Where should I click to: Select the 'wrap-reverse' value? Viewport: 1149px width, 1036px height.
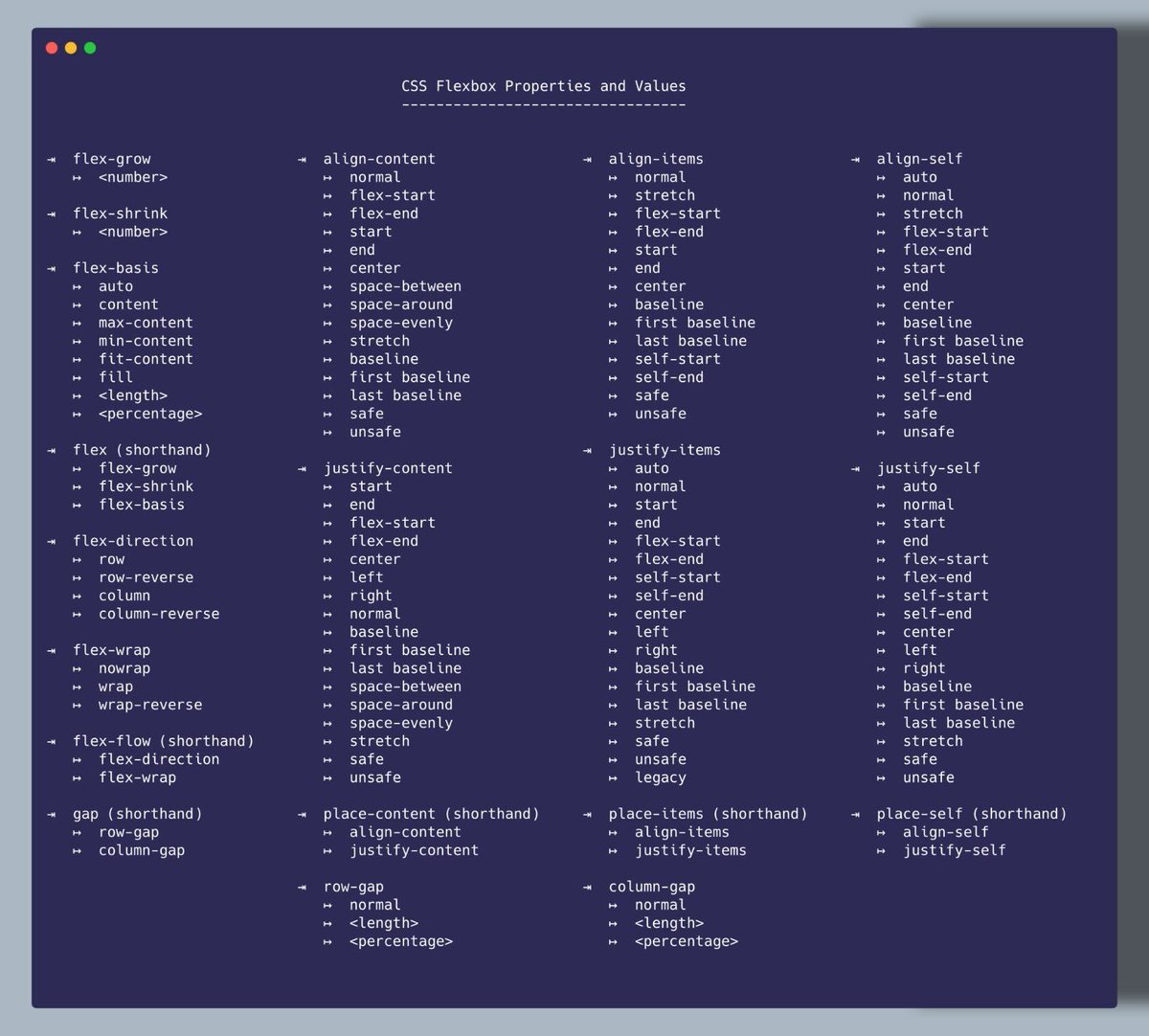point(150,705)
